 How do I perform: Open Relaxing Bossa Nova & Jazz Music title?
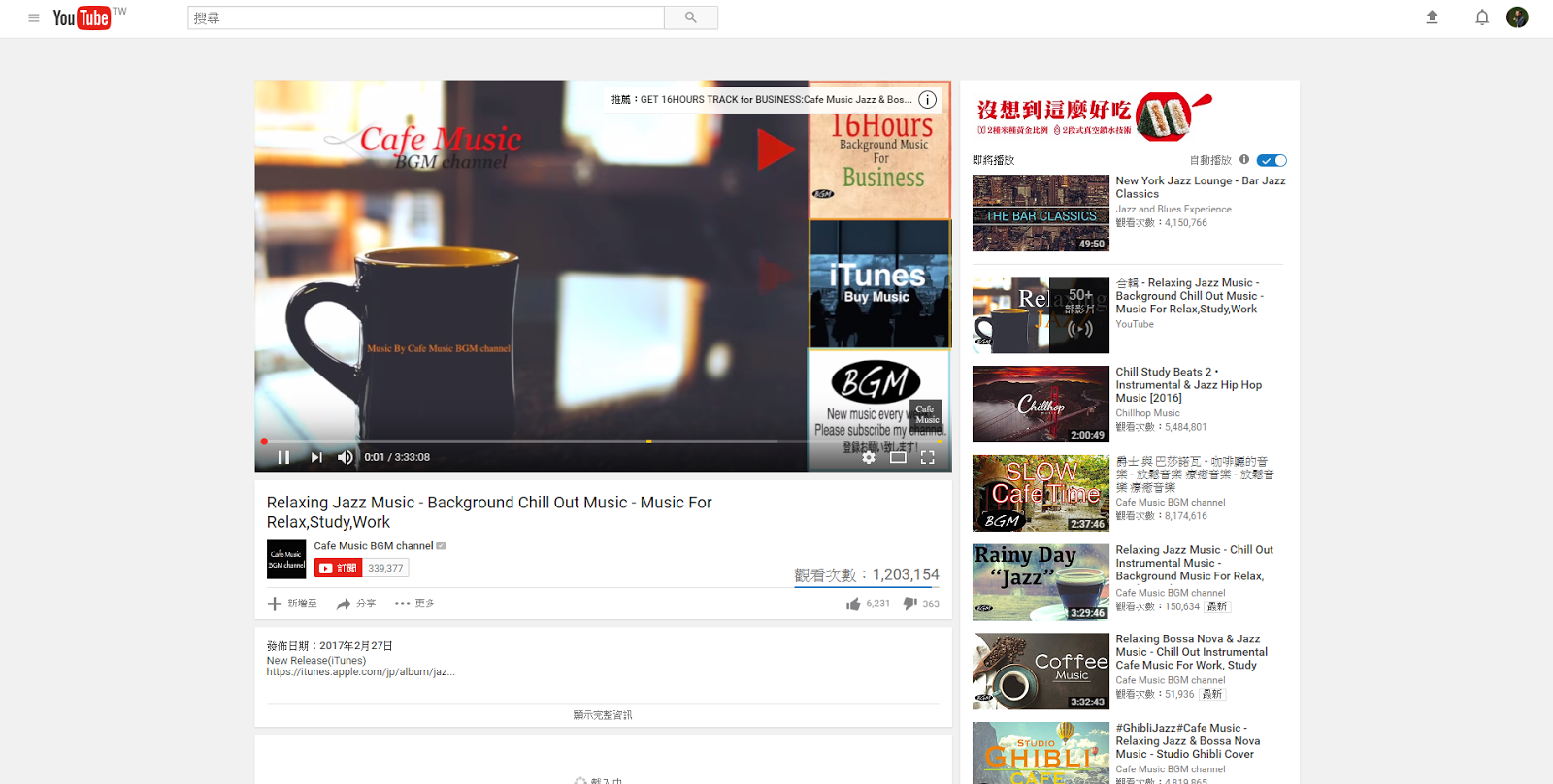1192,652
